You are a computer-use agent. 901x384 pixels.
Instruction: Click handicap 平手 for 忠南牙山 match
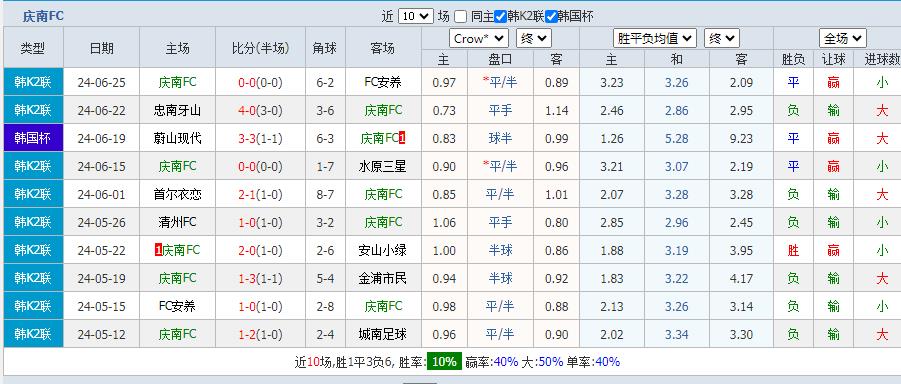500,110
